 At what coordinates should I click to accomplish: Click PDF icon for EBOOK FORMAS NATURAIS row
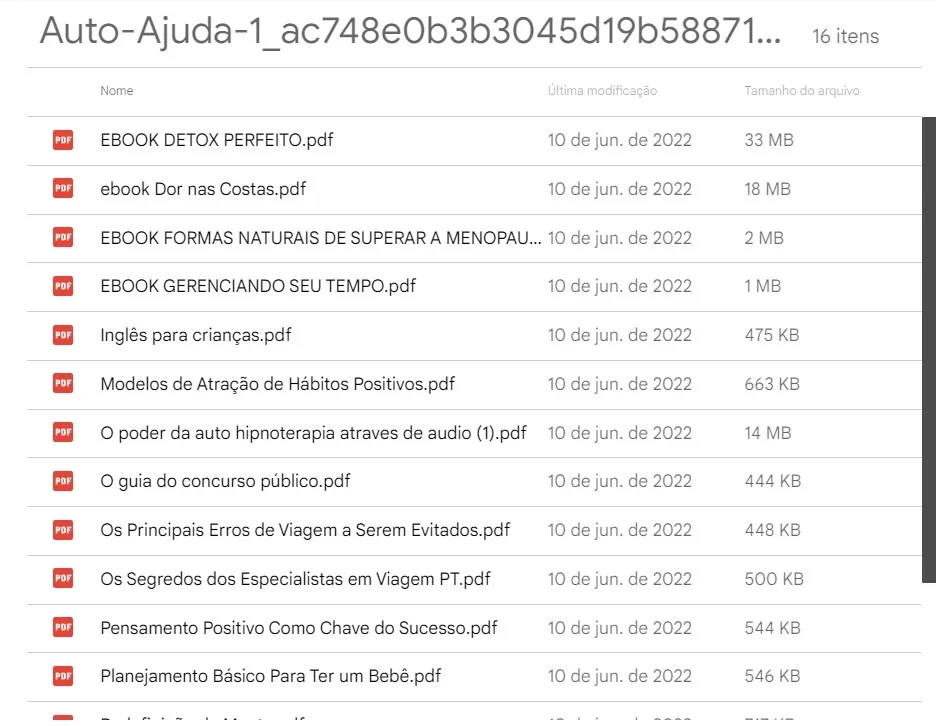click(63, 238)
